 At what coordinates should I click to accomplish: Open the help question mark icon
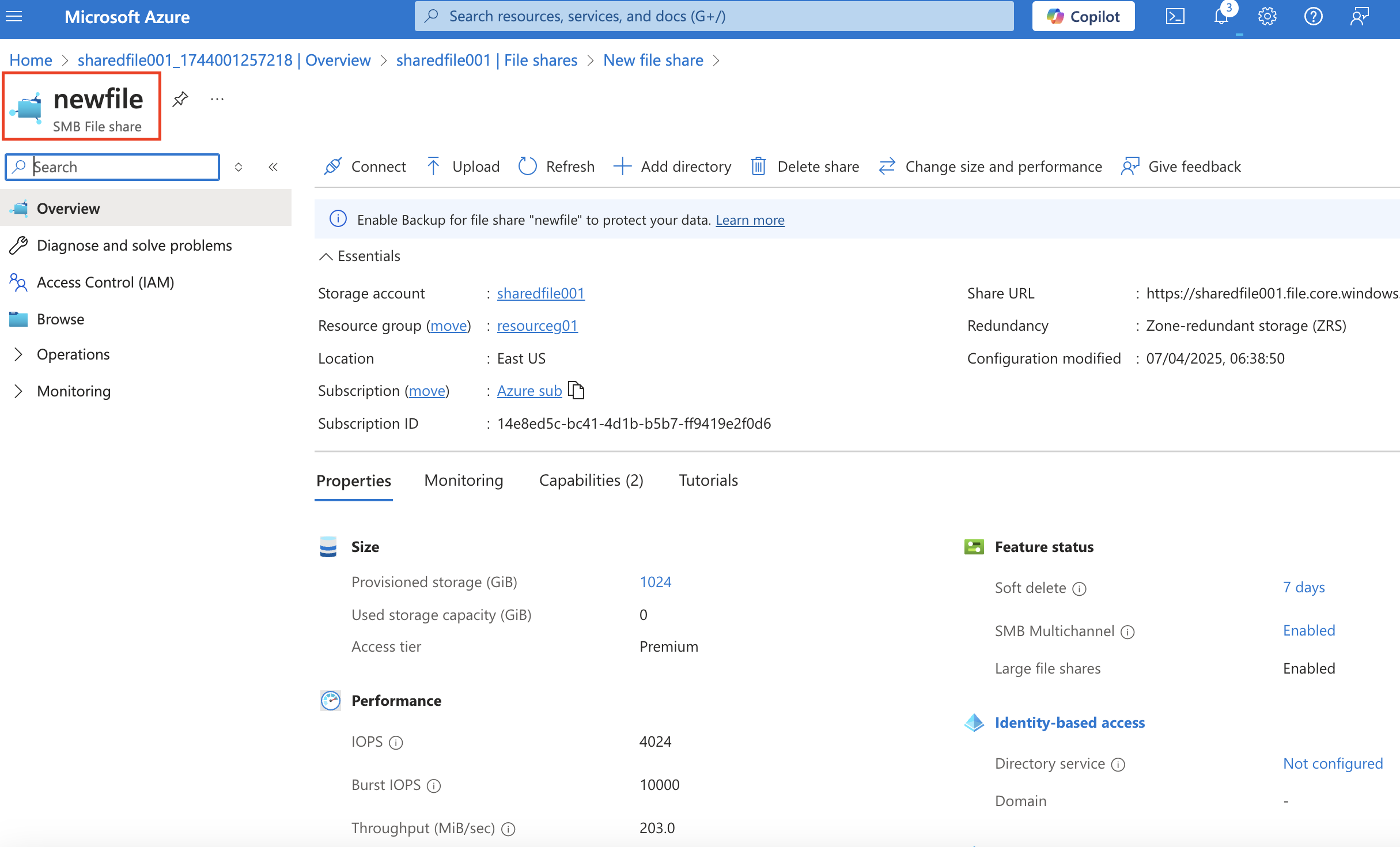point(1313,16)
